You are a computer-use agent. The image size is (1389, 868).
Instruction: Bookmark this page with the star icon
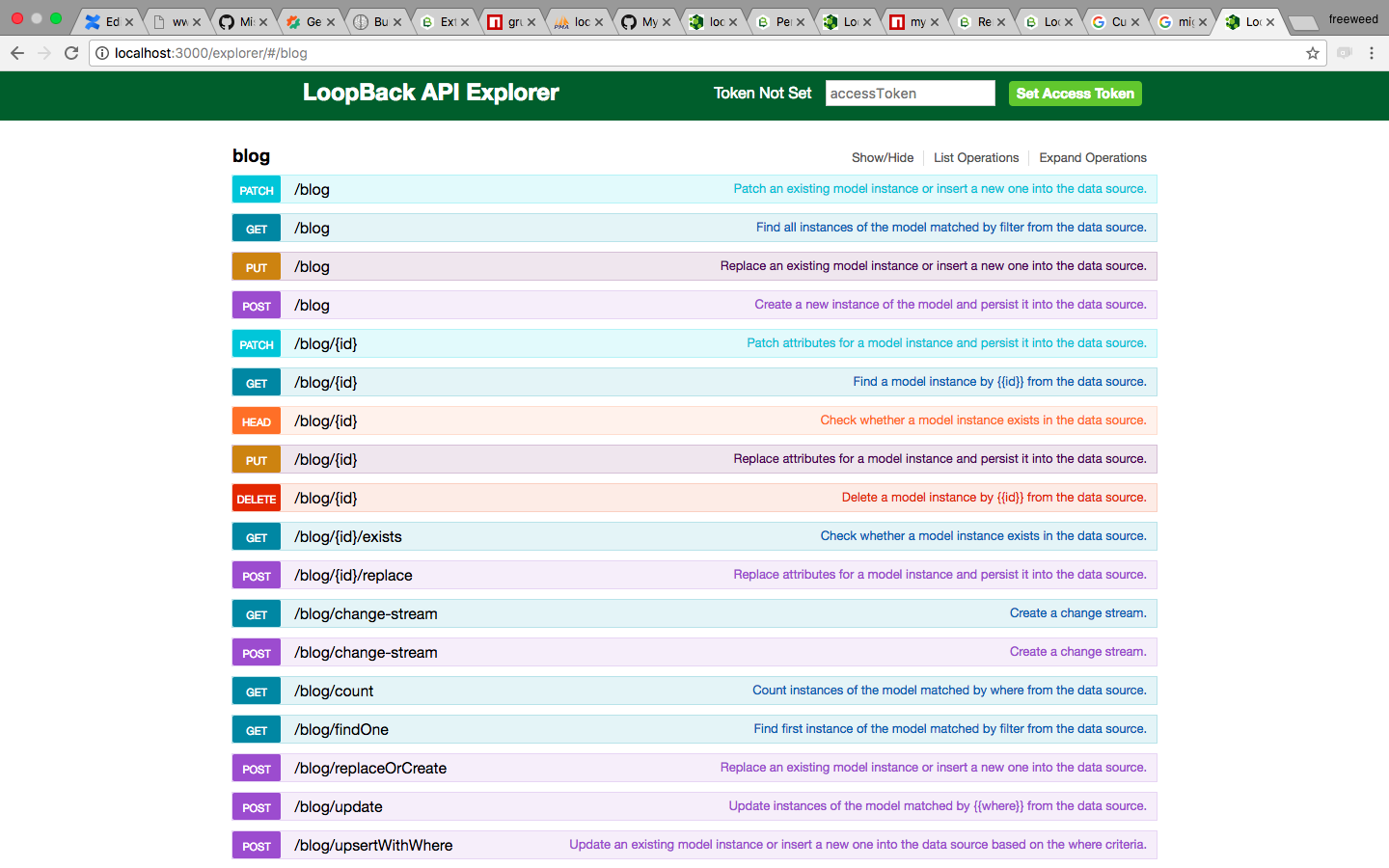click(x=1313, y=53)
